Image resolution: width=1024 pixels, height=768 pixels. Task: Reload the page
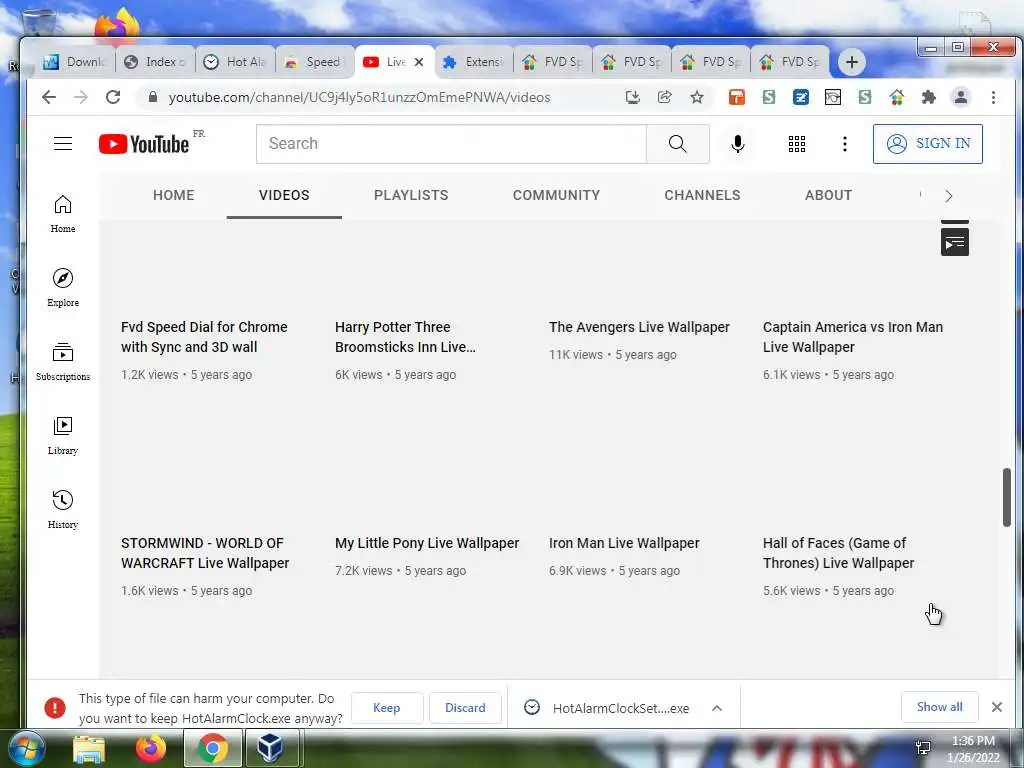click(x=113, y=97)
